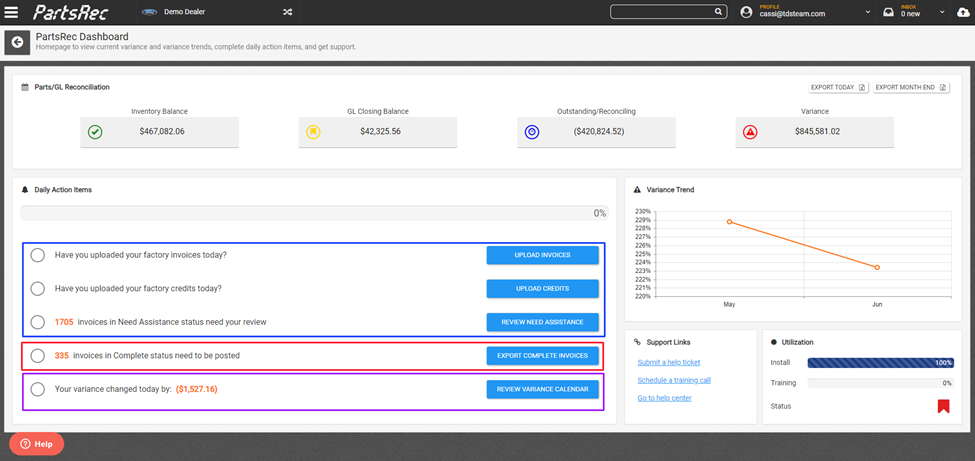Click the Variance value $845,581.02

(x=817, y=132)
